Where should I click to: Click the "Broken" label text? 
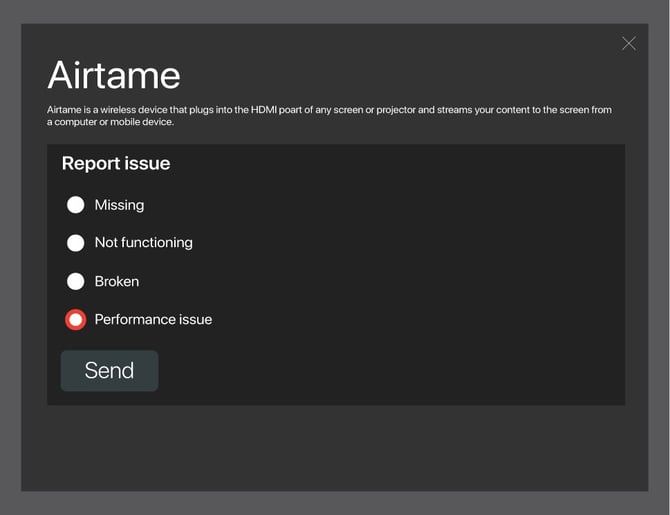click(117, 281)
